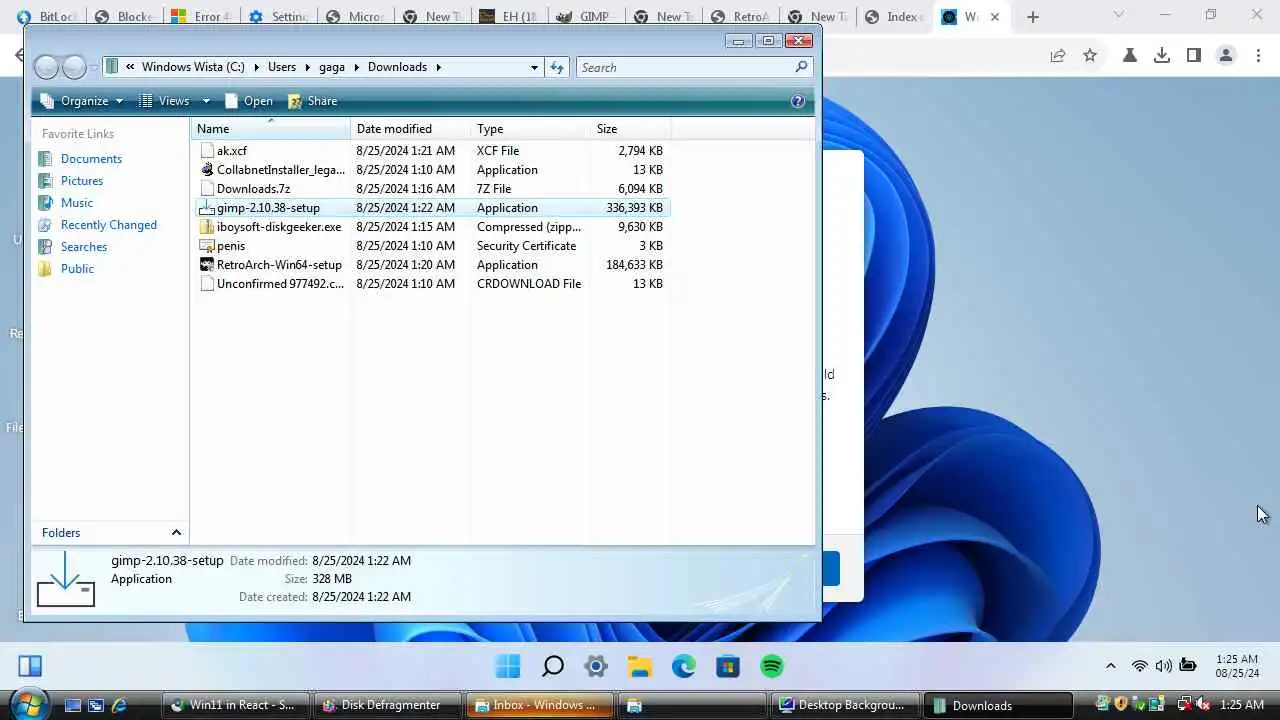
Task: Open Settings gear on Windows 11 taskbar
Action: pos(596,666)
